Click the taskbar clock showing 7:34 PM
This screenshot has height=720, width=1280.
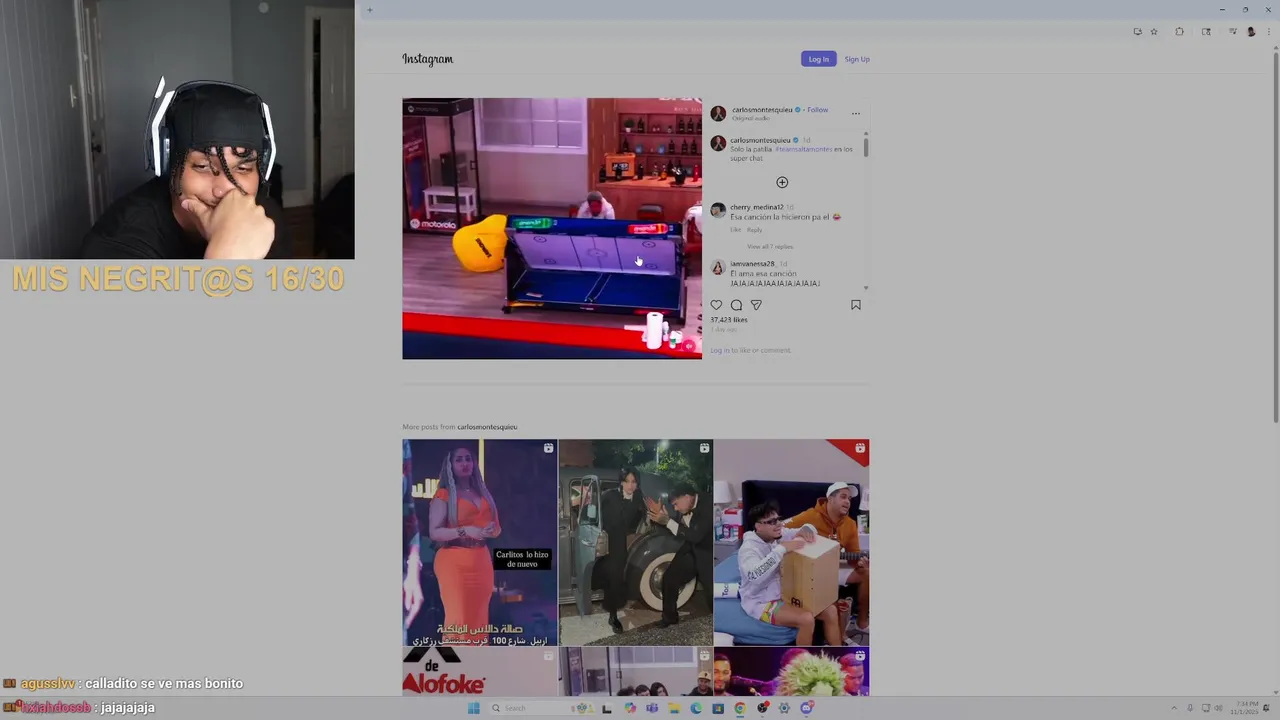pyautogui.click(x=1245, y=708)
